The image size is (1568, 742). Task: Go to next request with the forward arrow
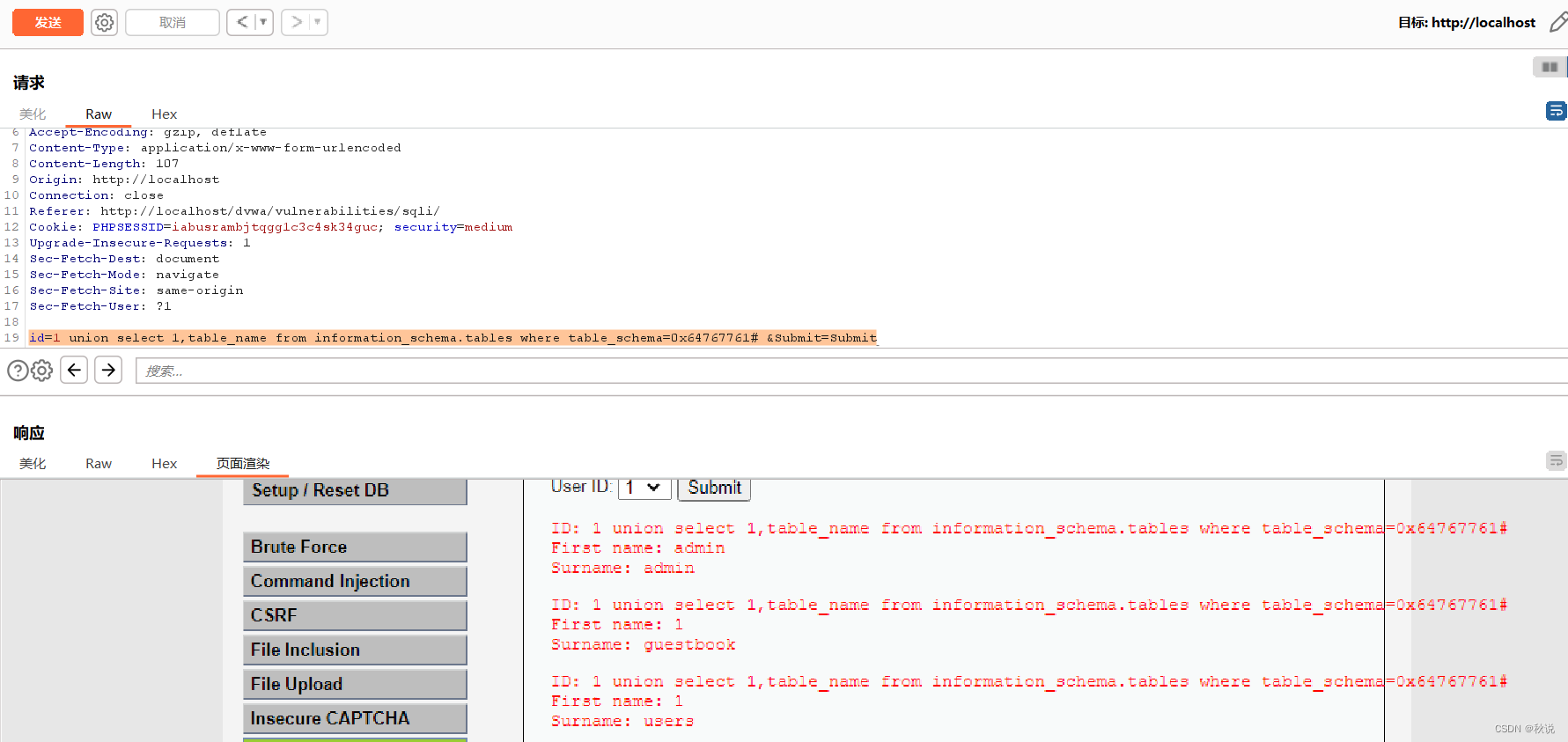point(297,23)
